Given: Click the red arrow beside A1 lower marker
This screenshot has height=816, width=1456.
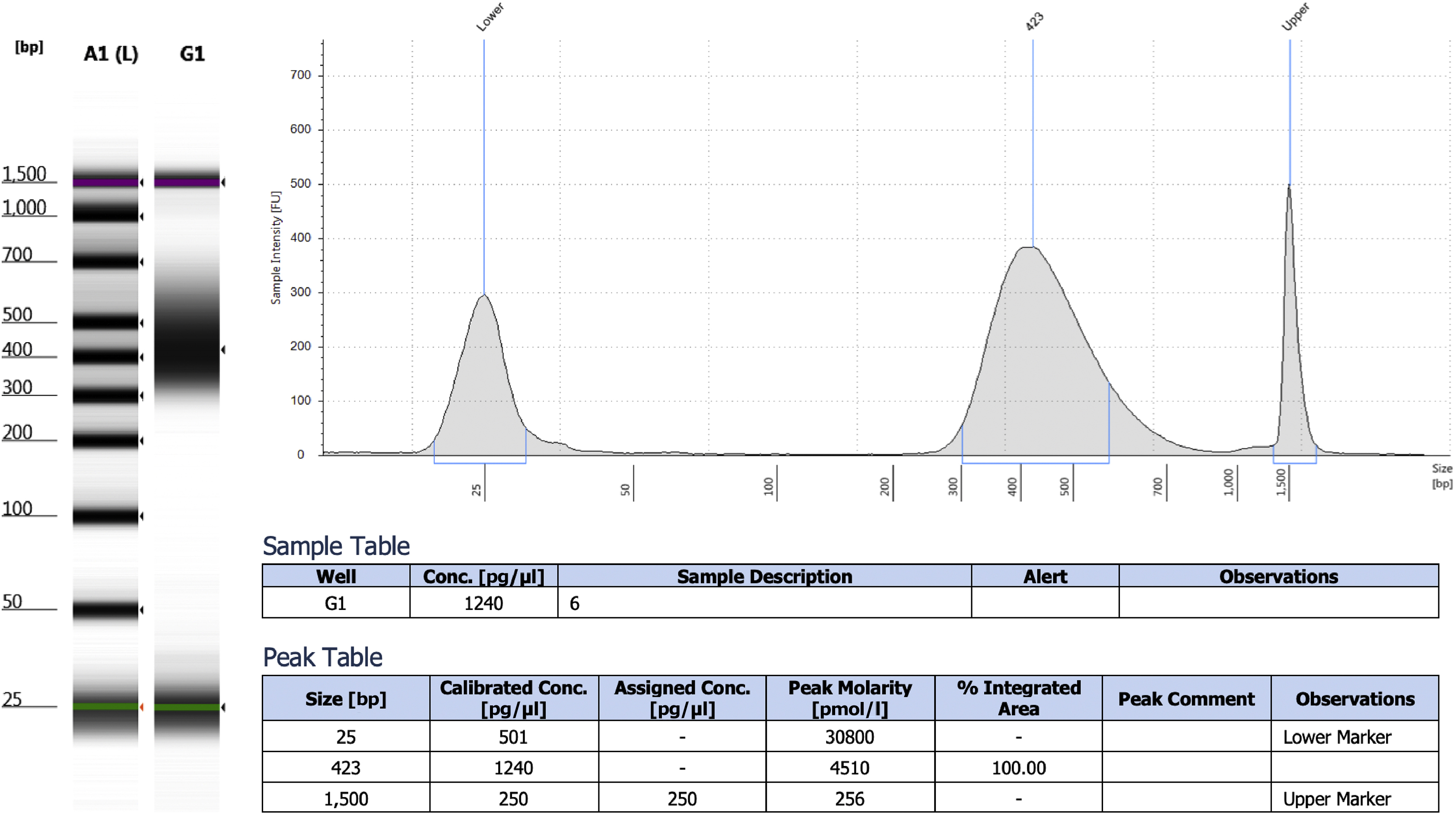Looking at the screenshot, I should 141,707.
